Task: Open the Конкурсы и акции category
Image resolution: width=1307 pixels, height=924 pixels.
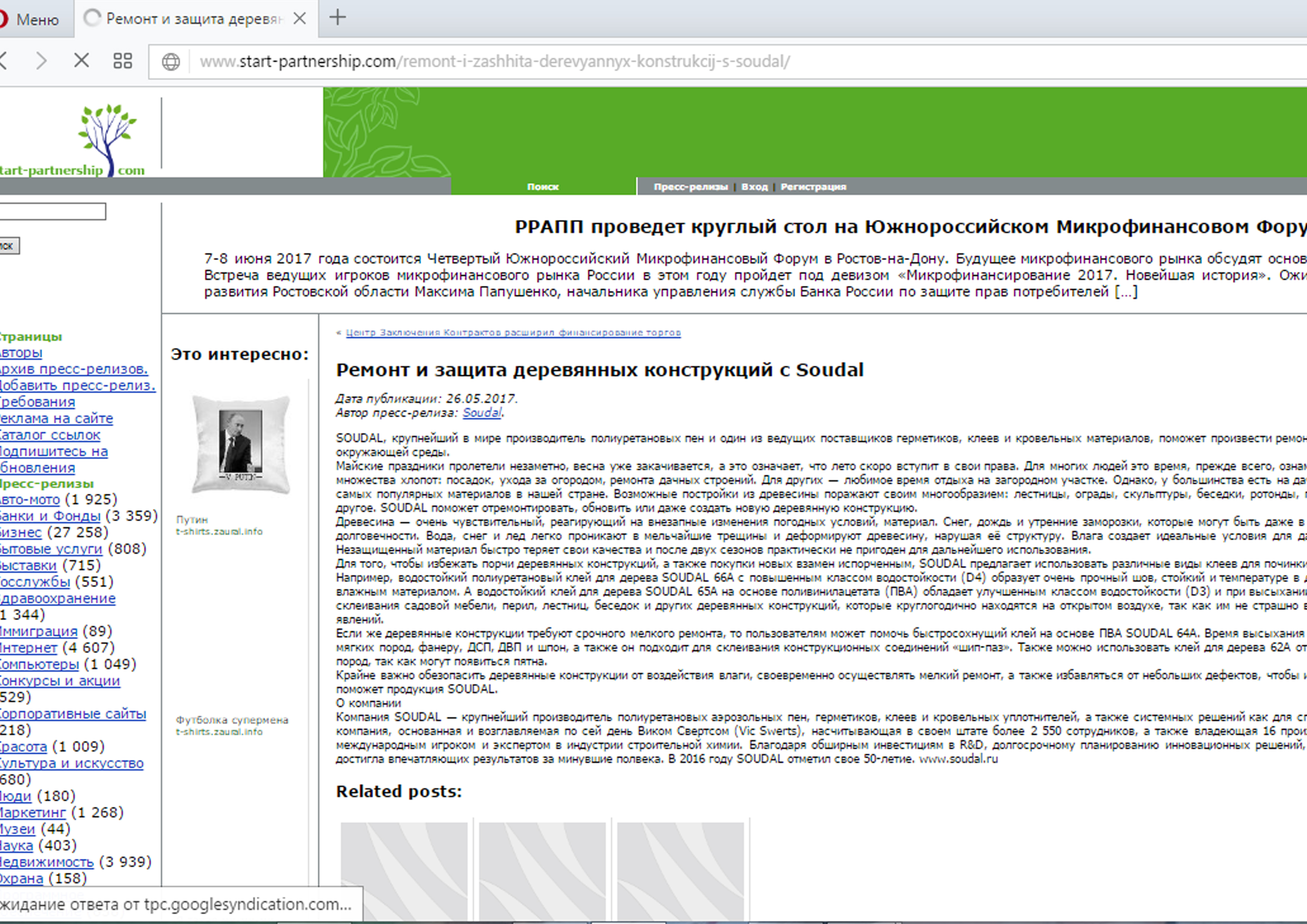Action: coord(60,681)
